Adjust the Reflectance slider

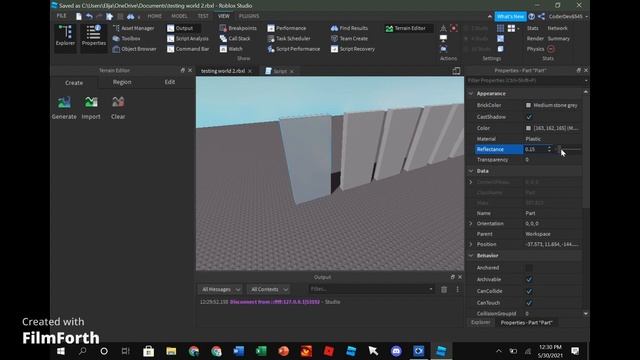(569, 149)
